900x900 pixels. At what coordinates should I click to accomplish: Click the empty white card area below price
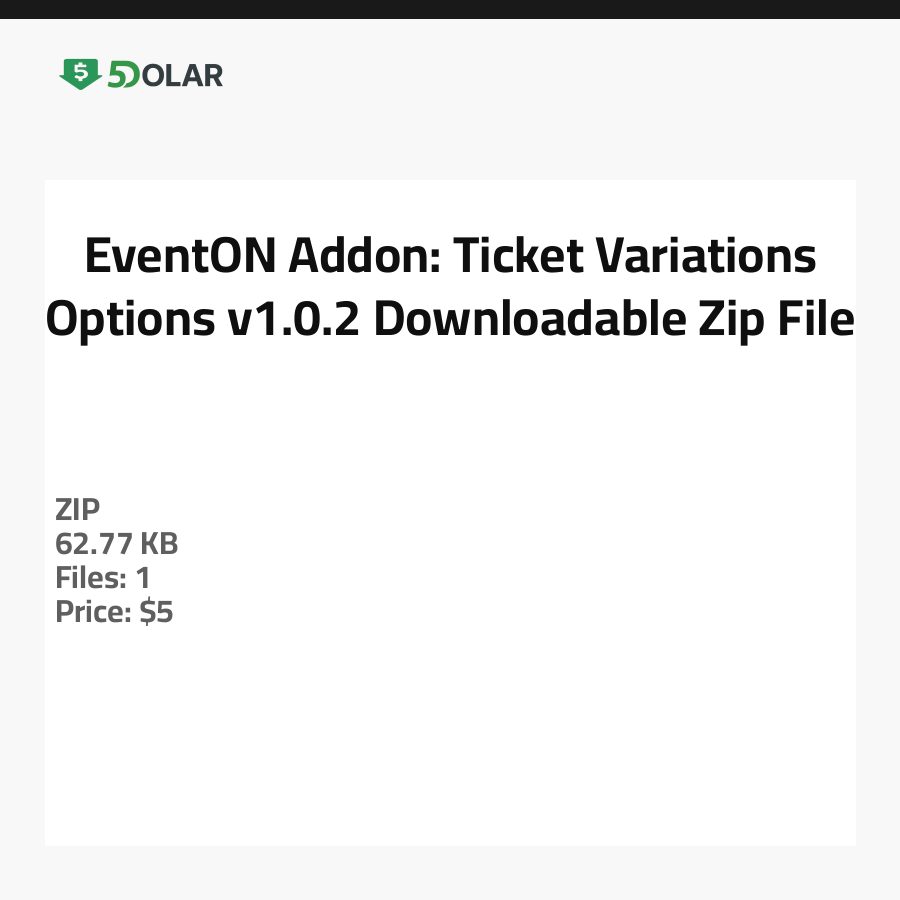[450, 740]
